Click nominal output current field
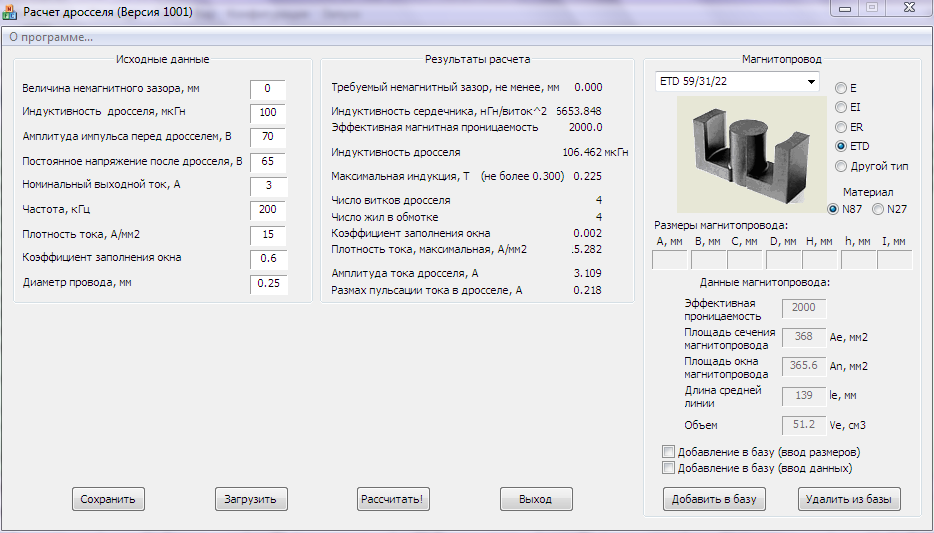 click(x=268, y=186)
